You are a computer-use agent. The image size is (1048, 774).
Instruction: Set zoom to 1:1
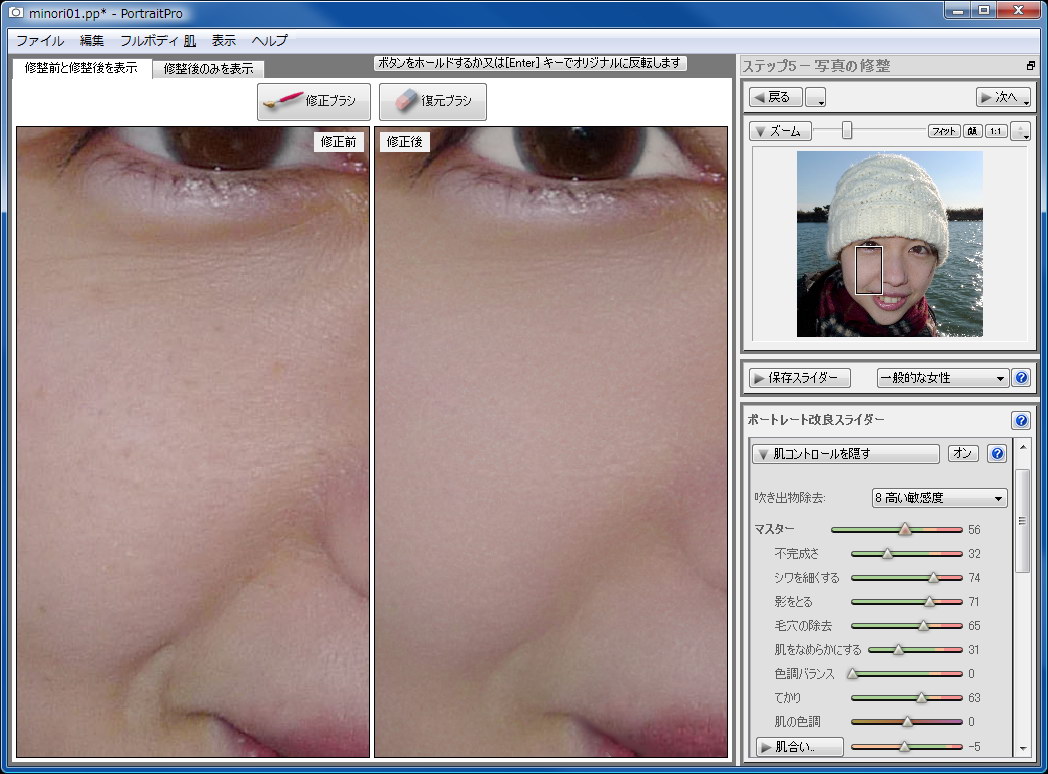tap(996, 131)
